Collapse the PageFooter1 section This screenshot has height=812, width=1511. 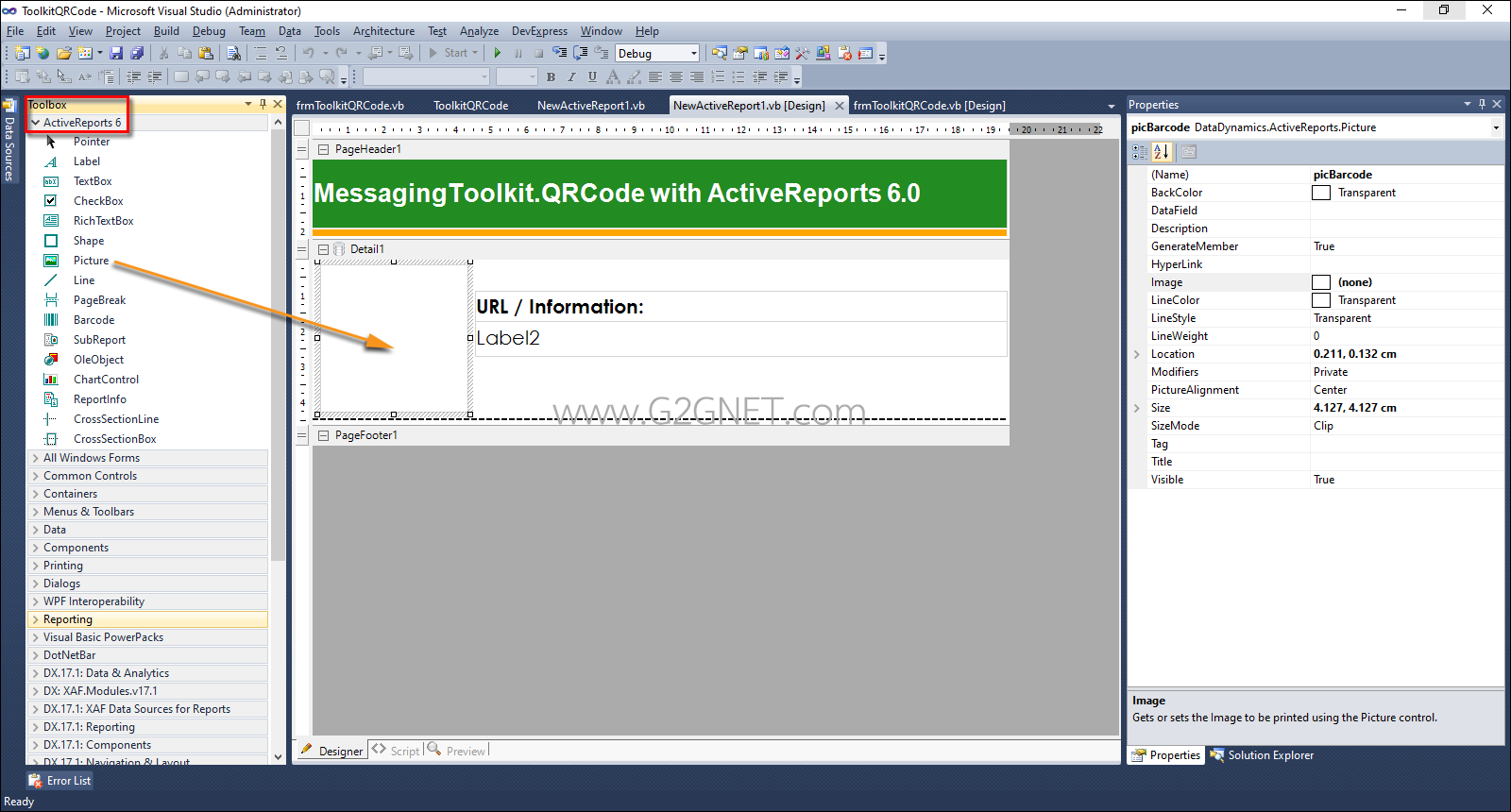pyautogui.click(x=323, y=435)
